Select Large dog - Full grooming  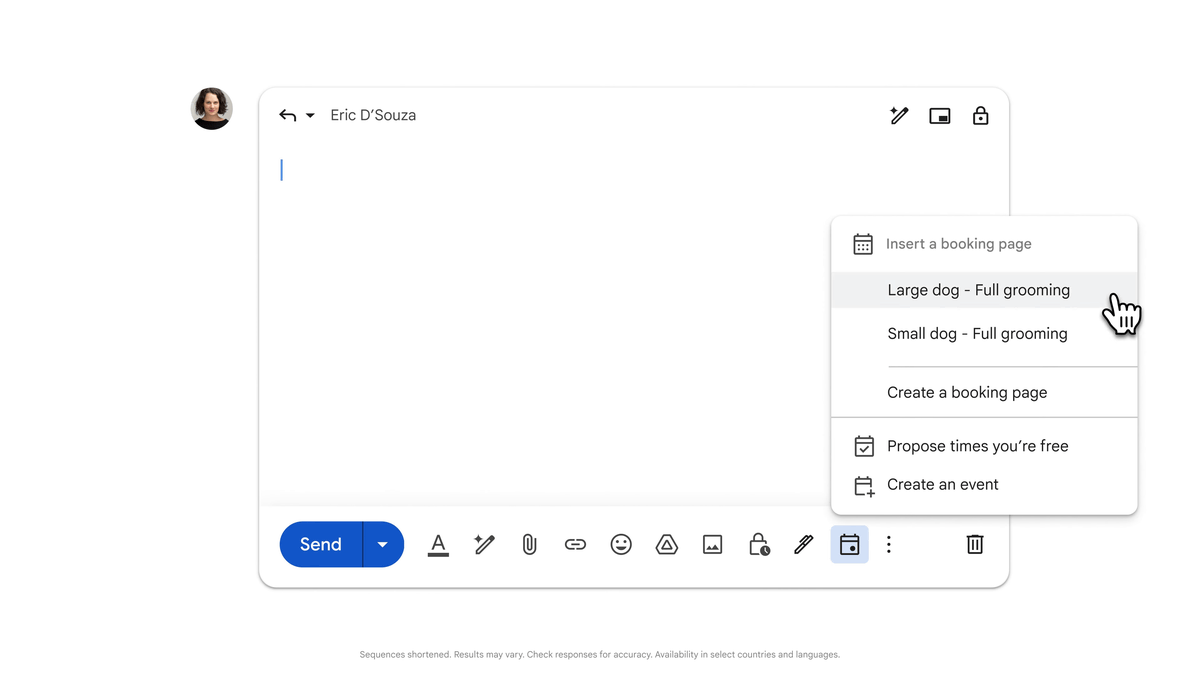[x=978, y=290]
